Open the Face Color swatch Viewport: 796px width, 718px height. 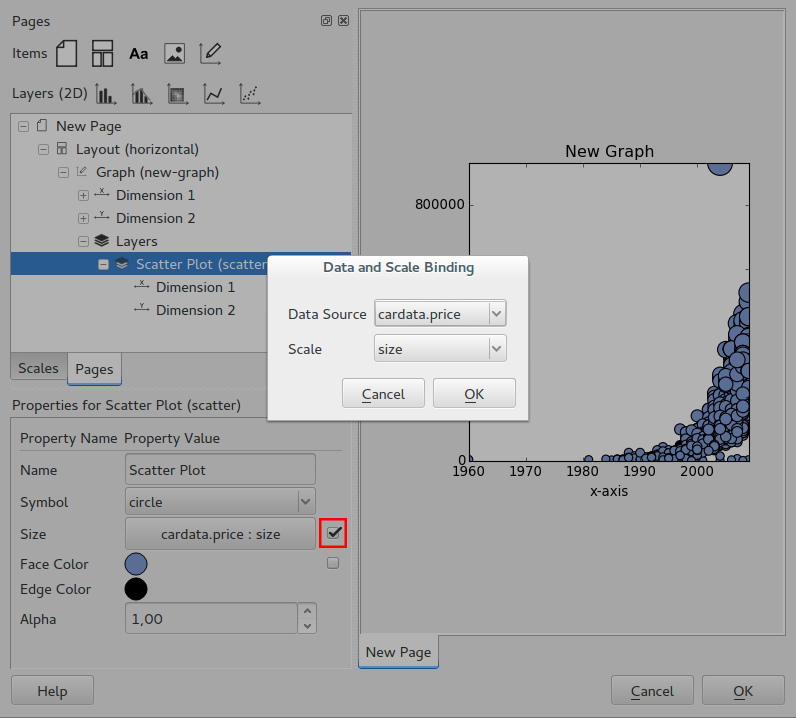[x=136, y=564]
